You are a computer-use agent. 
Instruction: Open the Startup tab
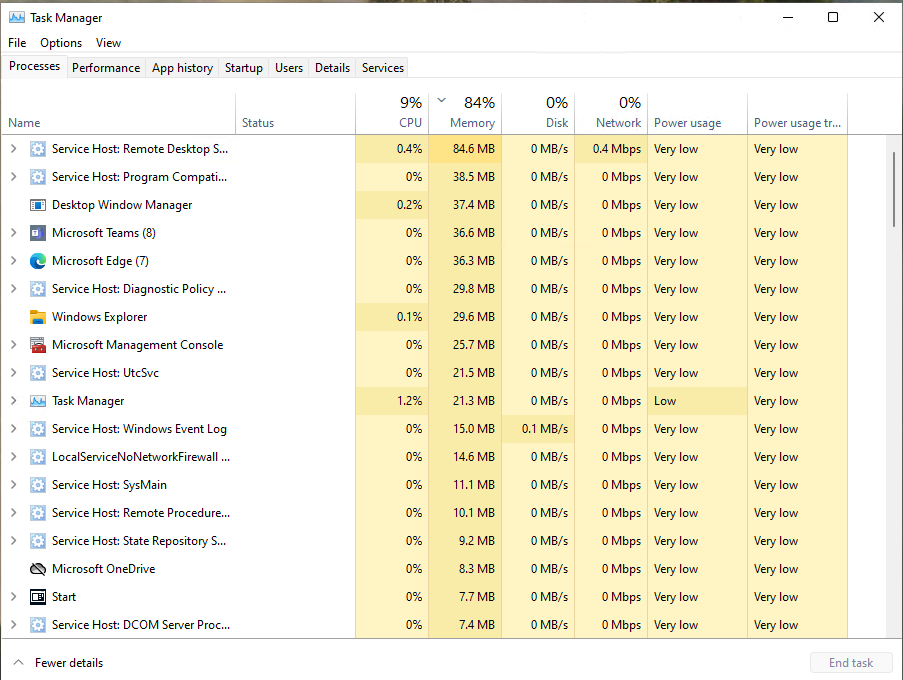click(243, 68)
